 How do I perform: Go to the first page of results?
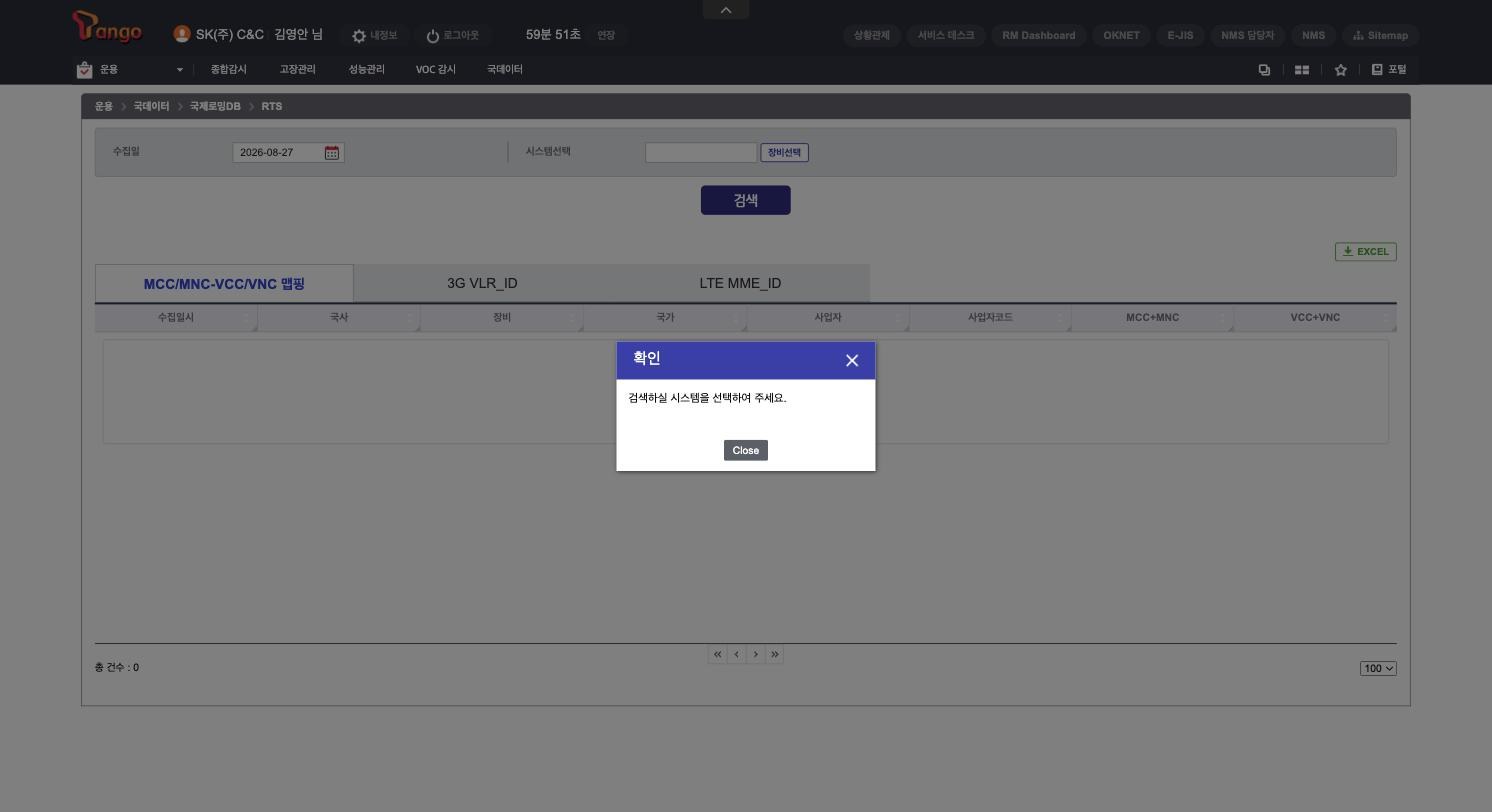click(717, 655)
